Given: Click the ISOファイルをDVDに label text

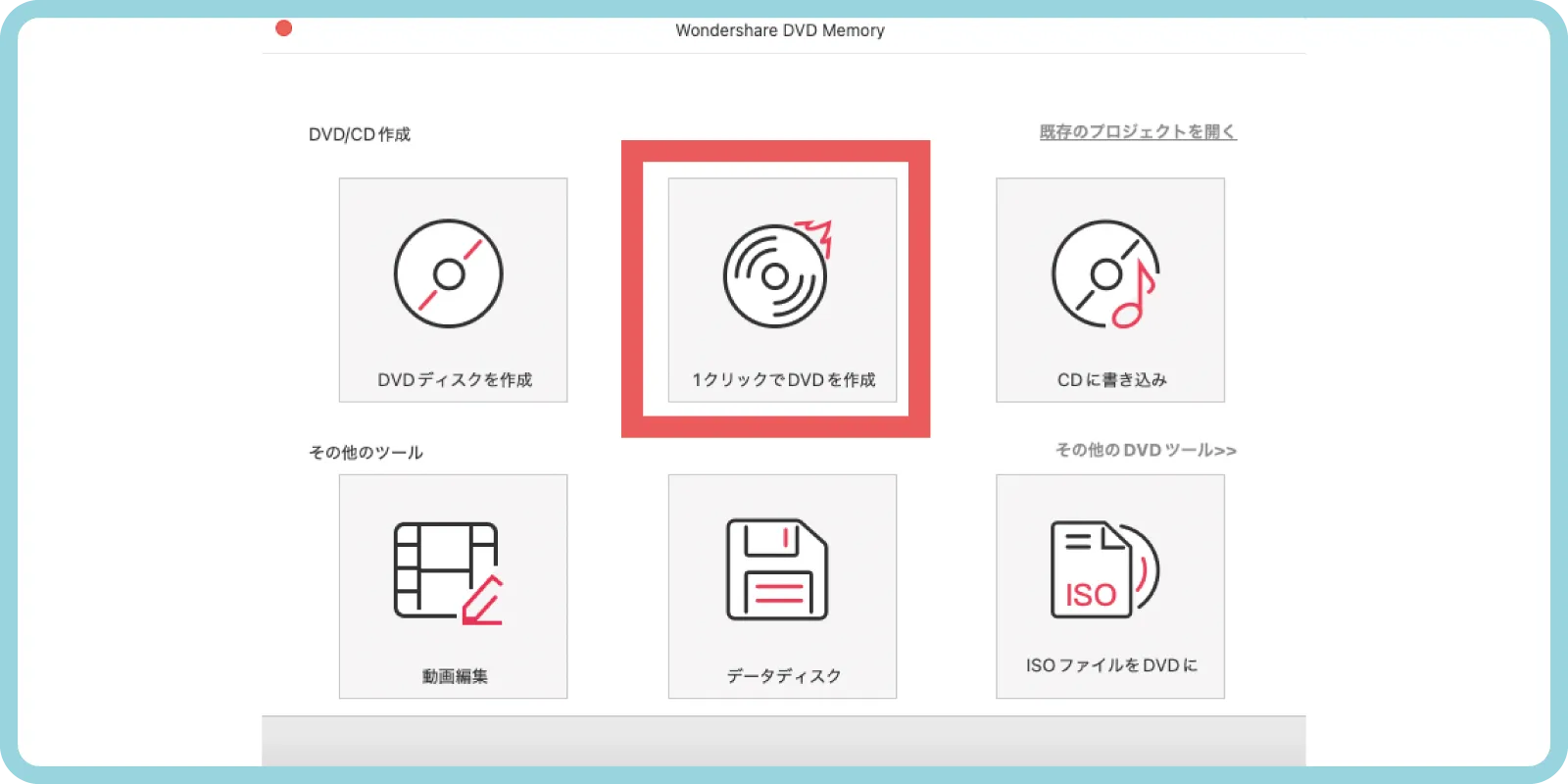Looking at the screenshot, I should (x=1111, y=665).
